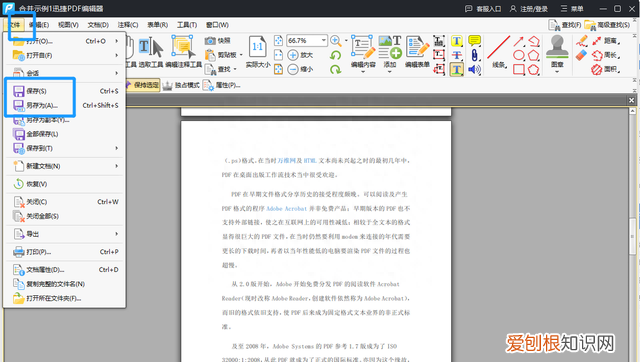This screenshot has width=640, height=362.
Task: Zoom out with the 缩小 minus icon
Action: [x=300, y=69]
